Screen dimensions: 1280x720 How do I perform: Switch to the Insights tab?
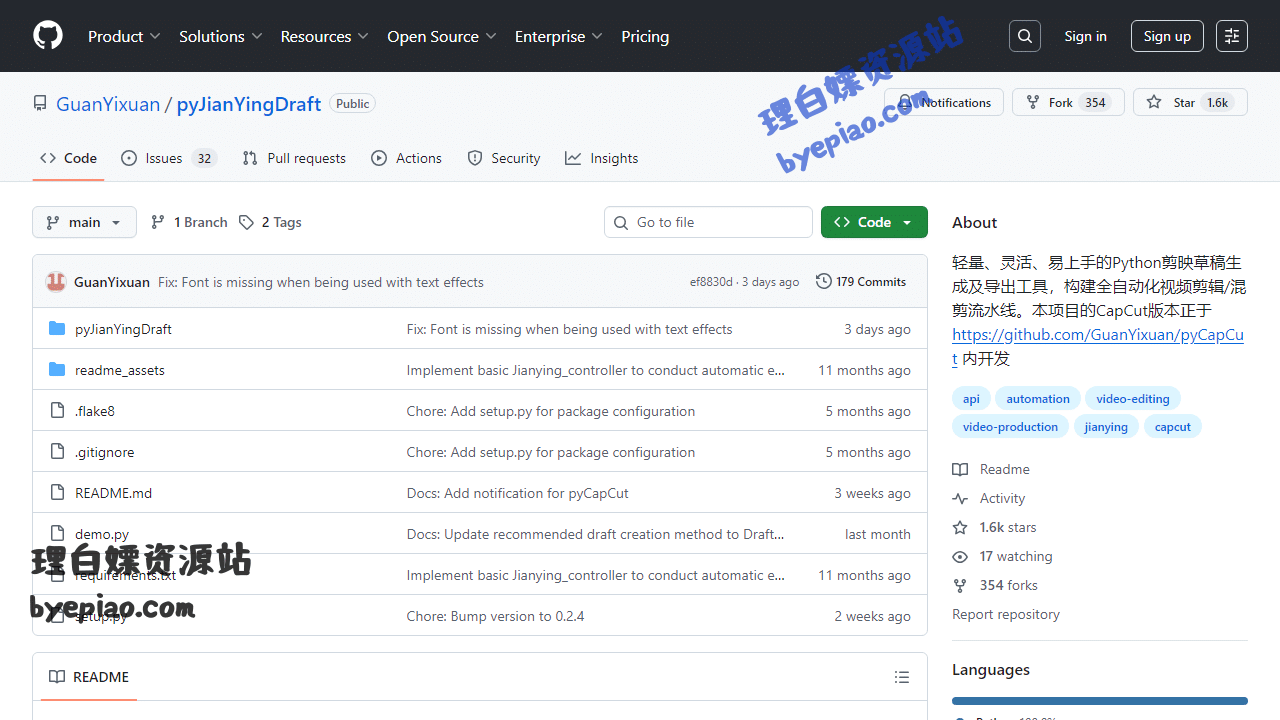(x=601, y=158)
